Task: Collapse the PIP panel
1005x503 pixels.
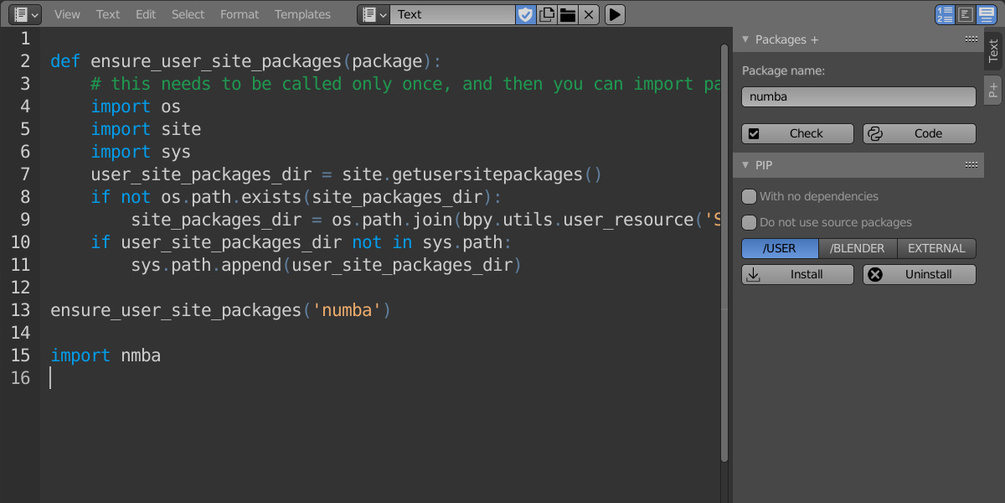Action: coord(746,165)
